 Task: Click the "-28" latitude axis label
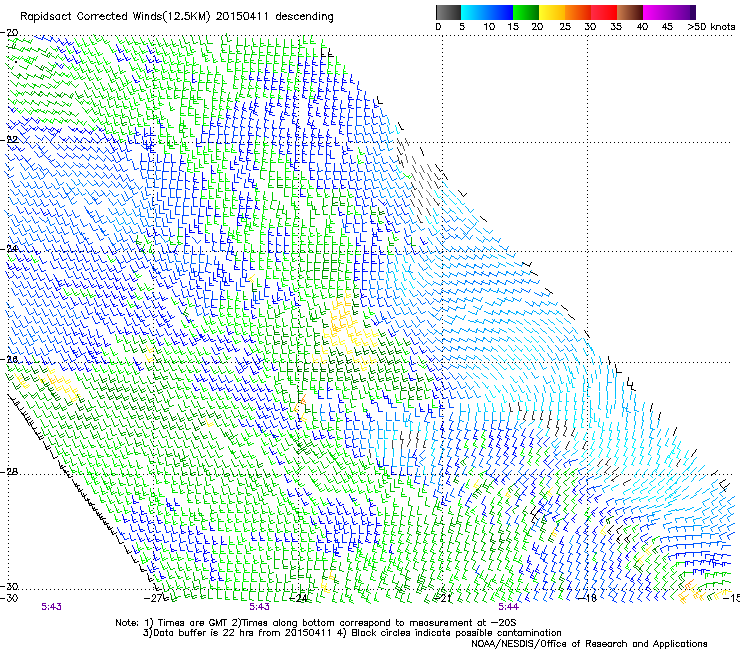point(9,472)
